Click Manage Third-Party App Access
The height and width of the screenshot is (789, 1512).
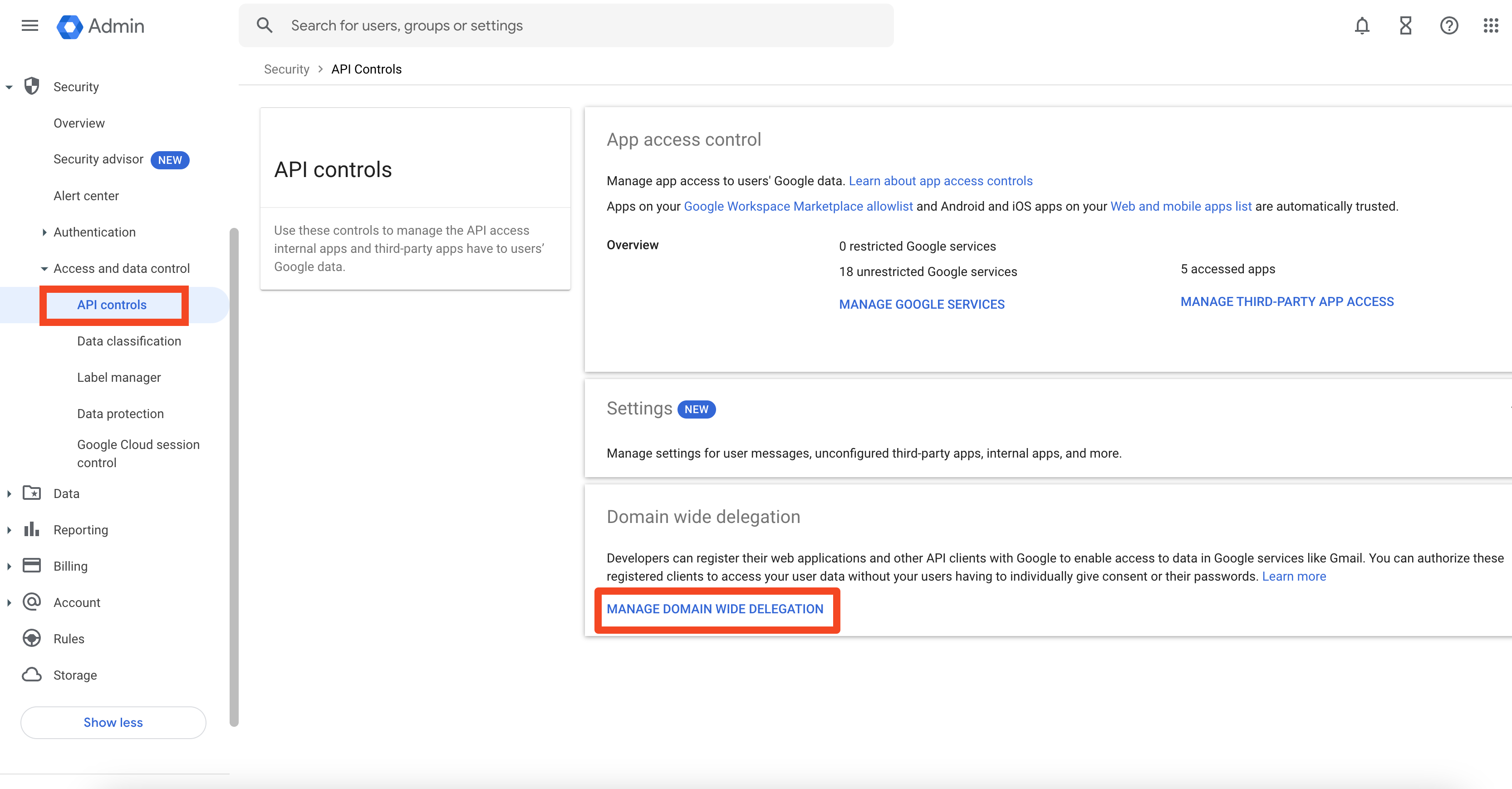coord(1286,301)
